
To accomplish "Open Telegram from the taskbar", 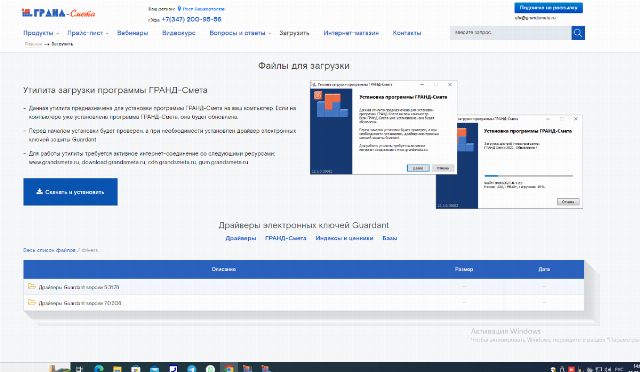I will [191, 368].
